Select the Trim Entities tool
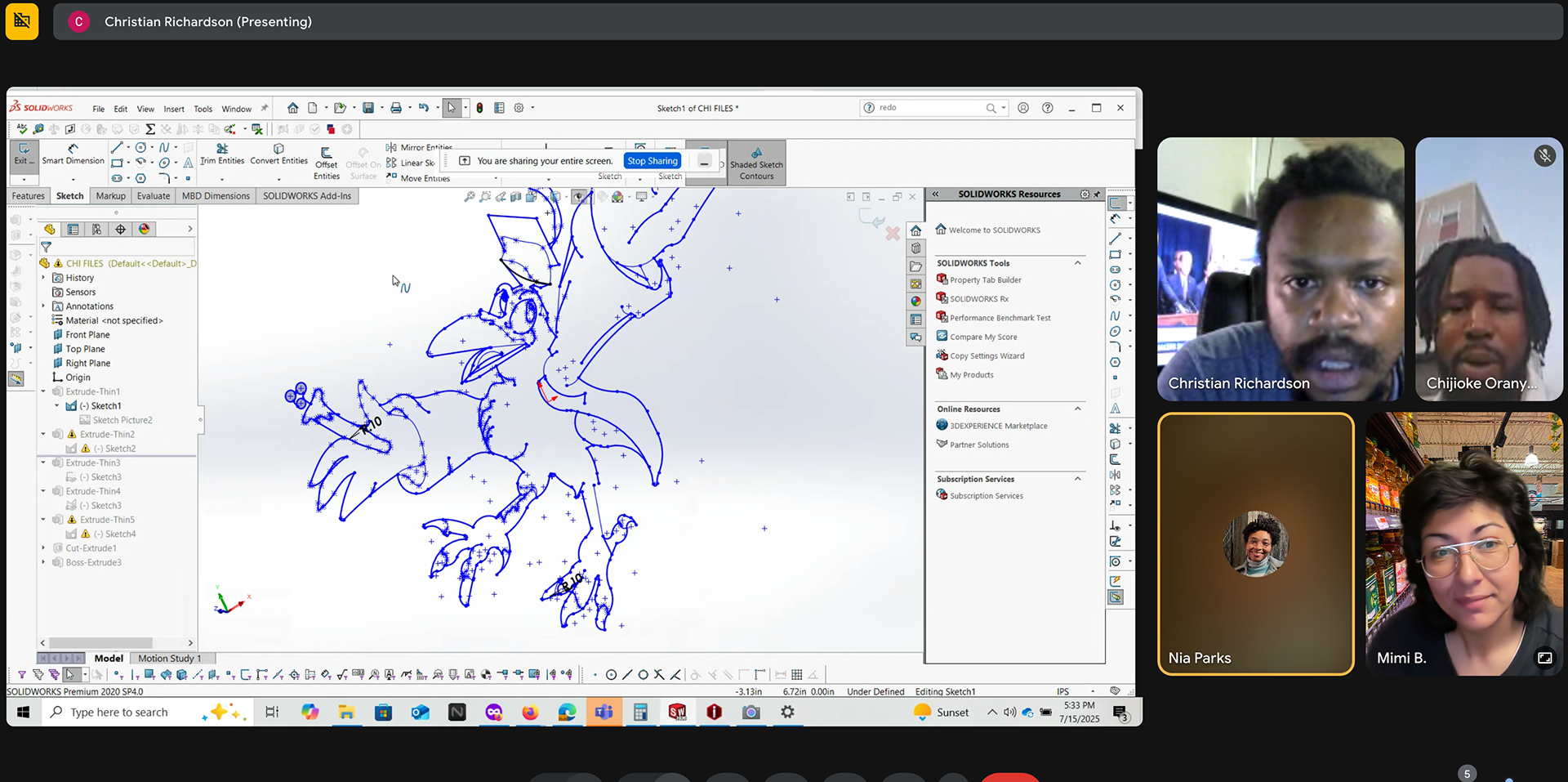Screen dimensions: 1568x782 pyautogui.click(x=222, y=154)
